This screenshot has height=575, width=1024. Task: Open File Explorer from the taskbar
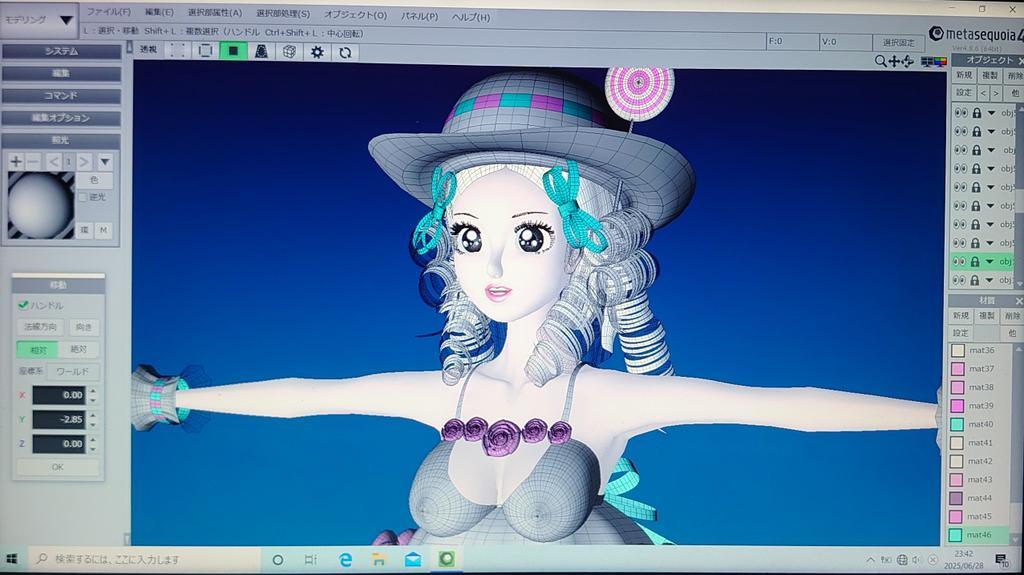pyautogui.click(x=379, y=559)
